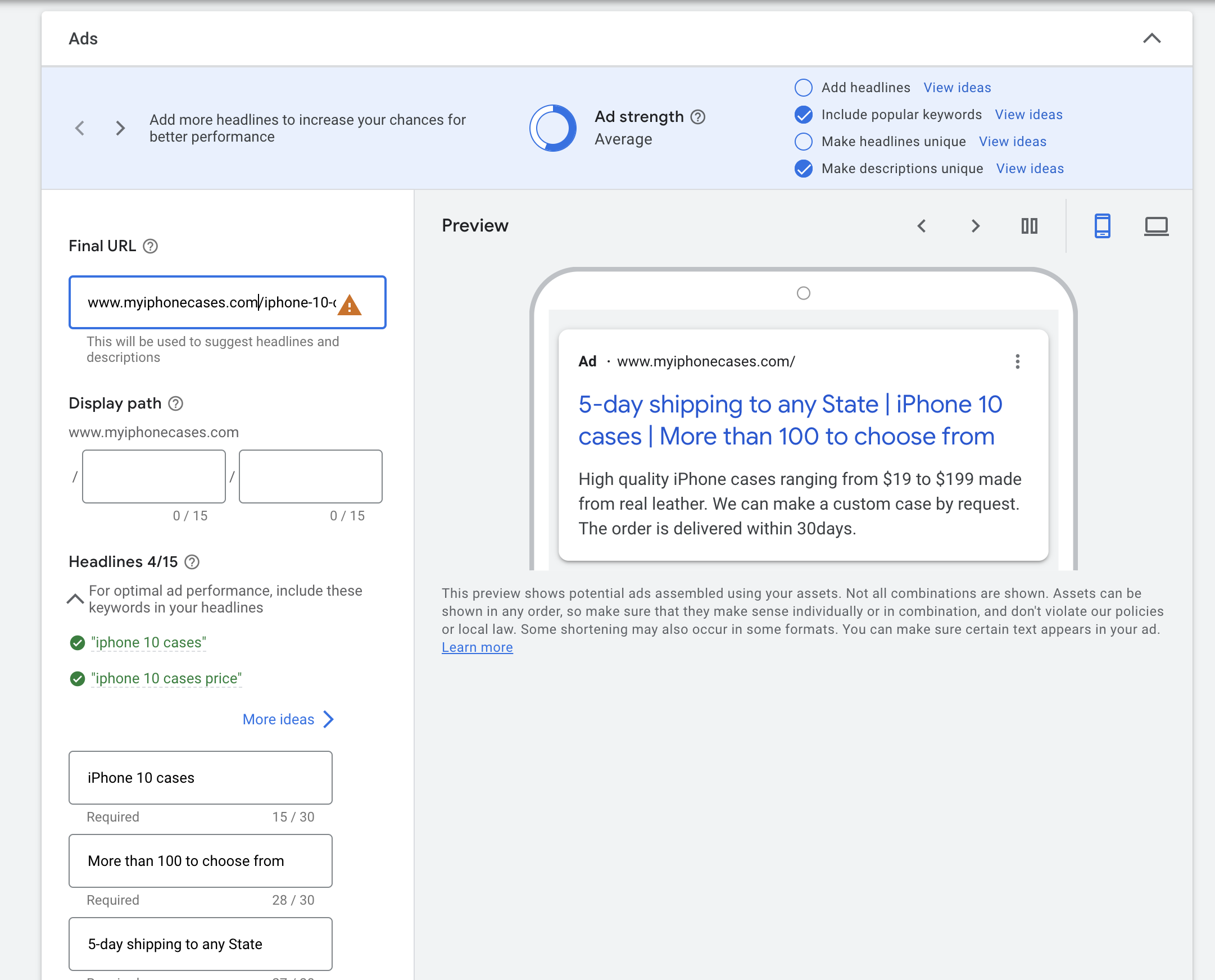
Task: Click the ad URL www.myiphonecases.com/ in preview
Action: point(706,361)
